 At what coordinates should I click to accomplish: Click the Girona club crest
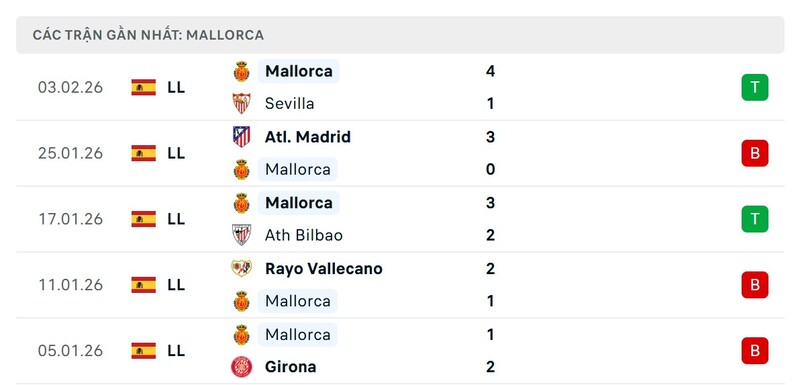tap(241, 367)
